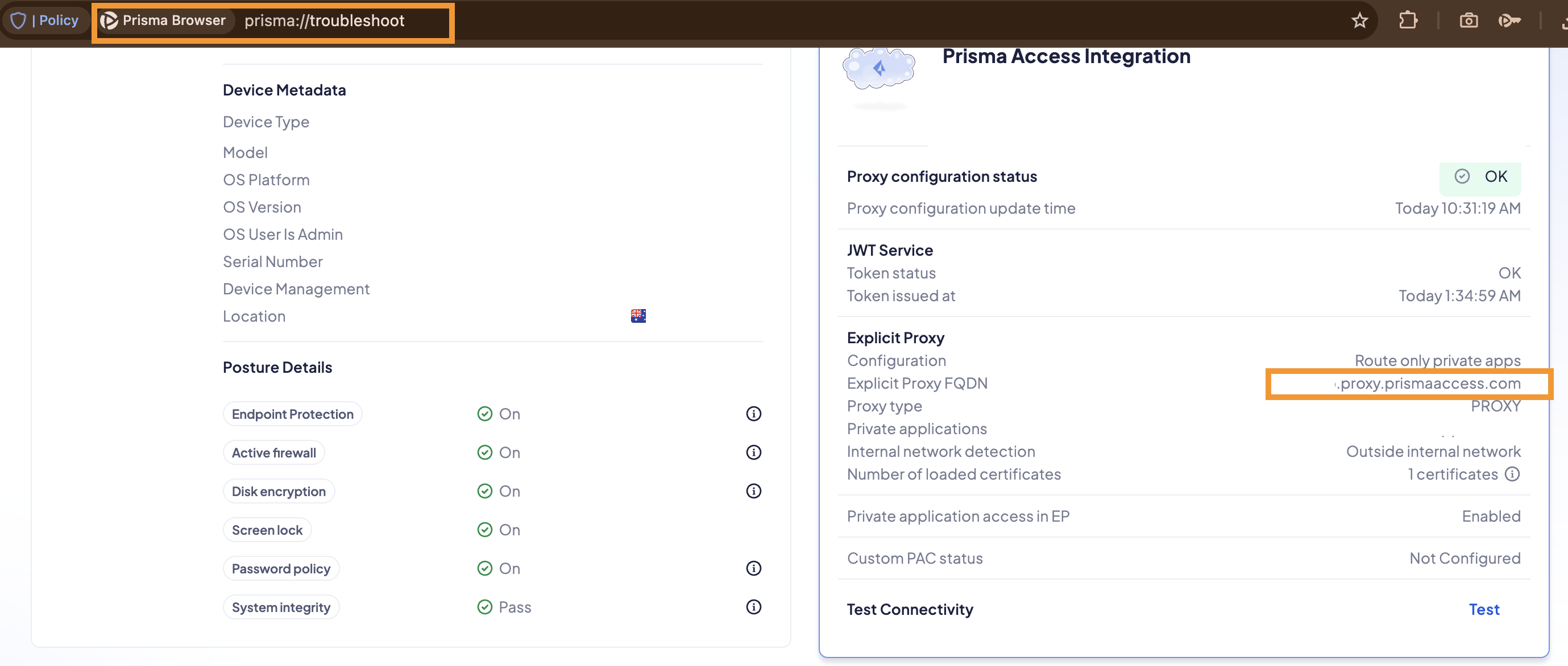Click the Disk encryption On check icon

[484, 491]
